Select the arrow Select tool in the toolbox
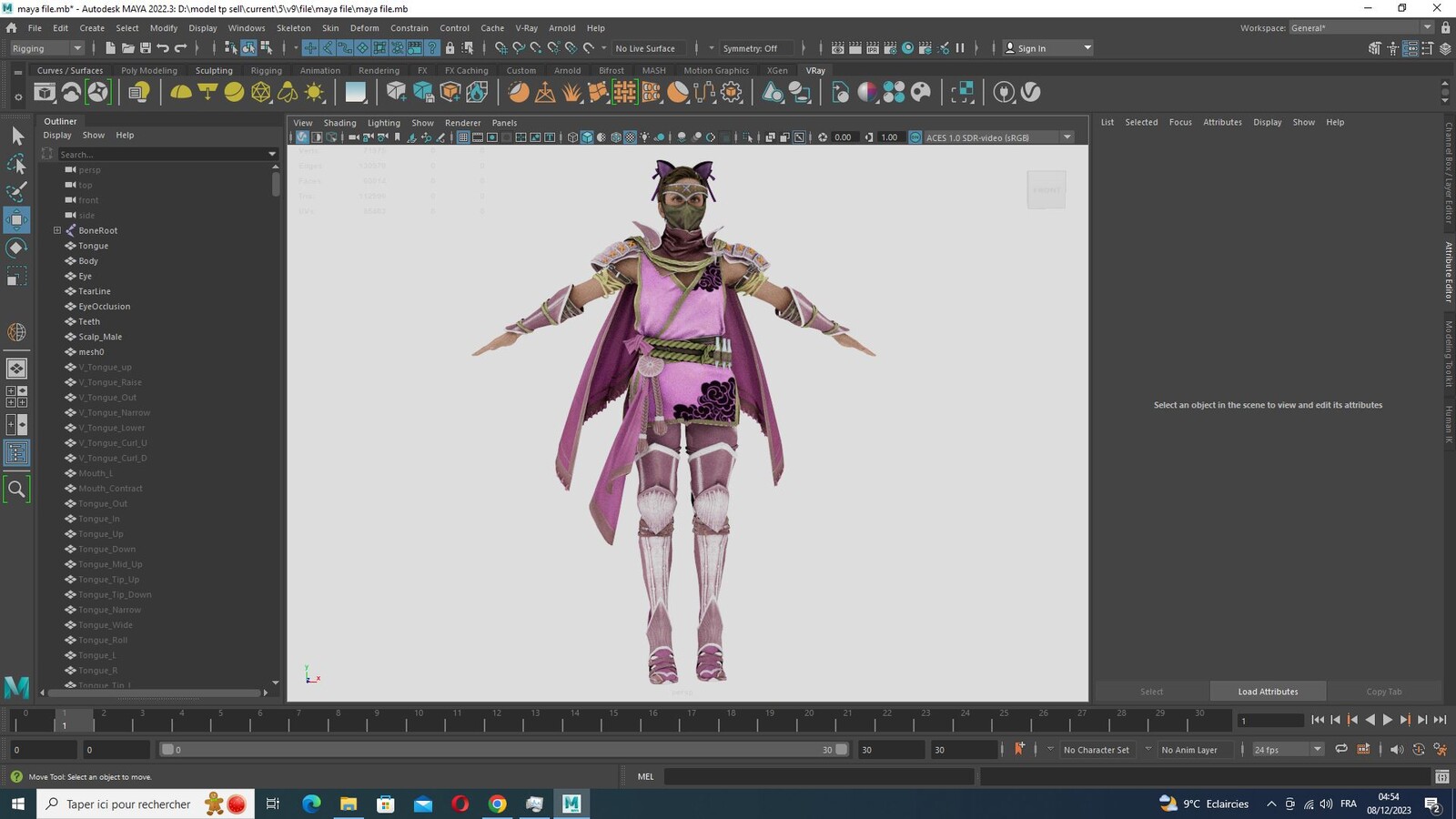Image resolution: width=1456 pixels, height=819 pixels. (16, 136)
